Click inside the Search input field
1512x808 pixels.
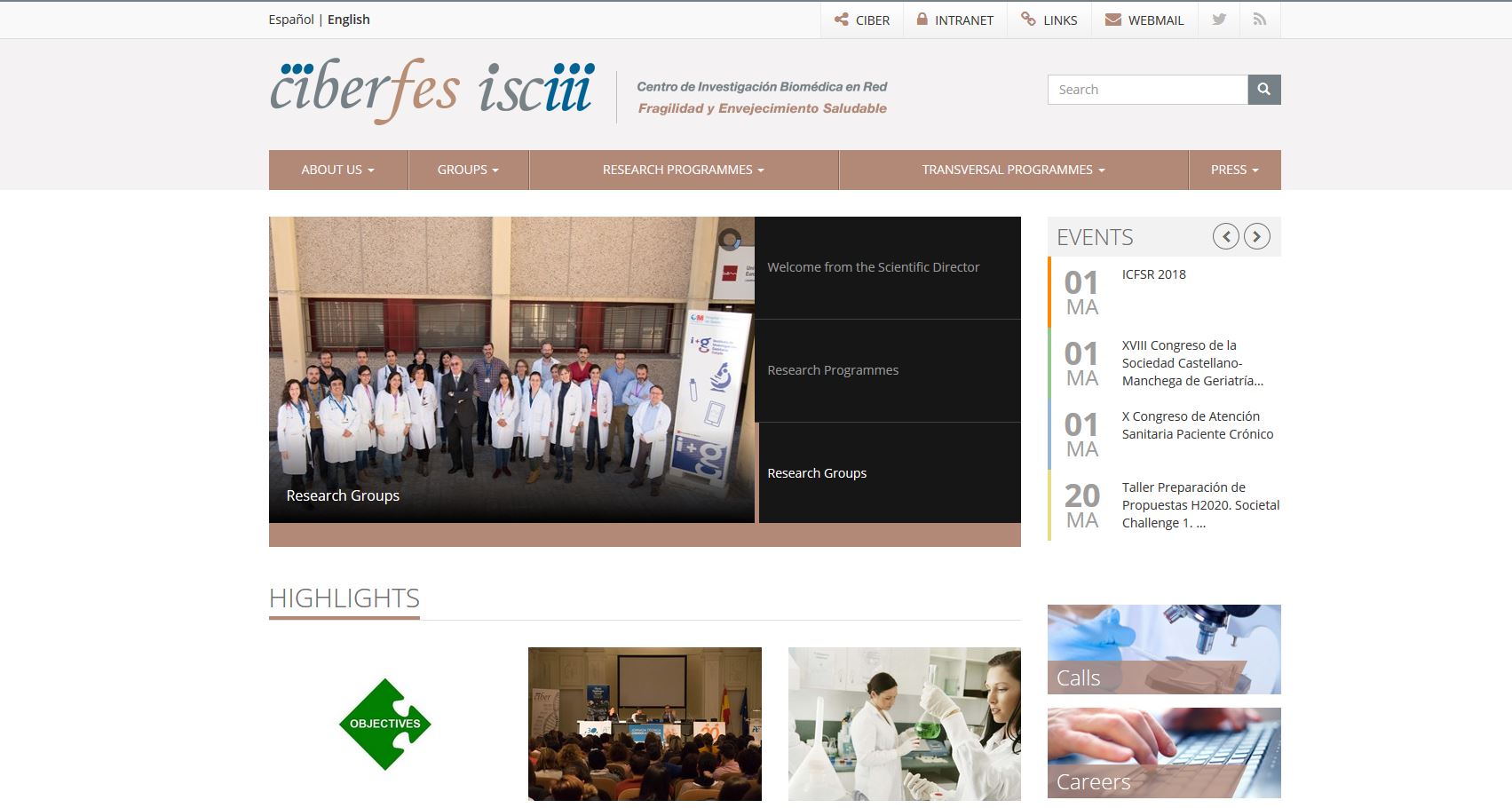click(x=1147, y=90)
